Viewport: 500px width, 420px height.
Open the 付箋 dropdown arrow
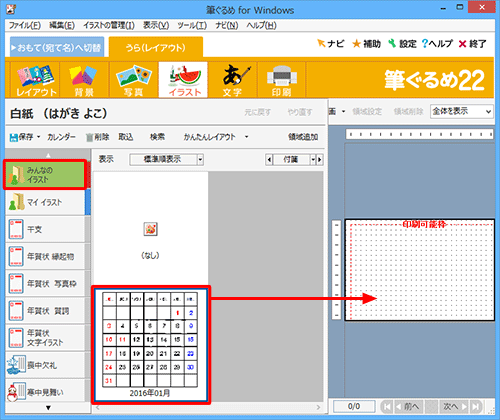(313, 160)
